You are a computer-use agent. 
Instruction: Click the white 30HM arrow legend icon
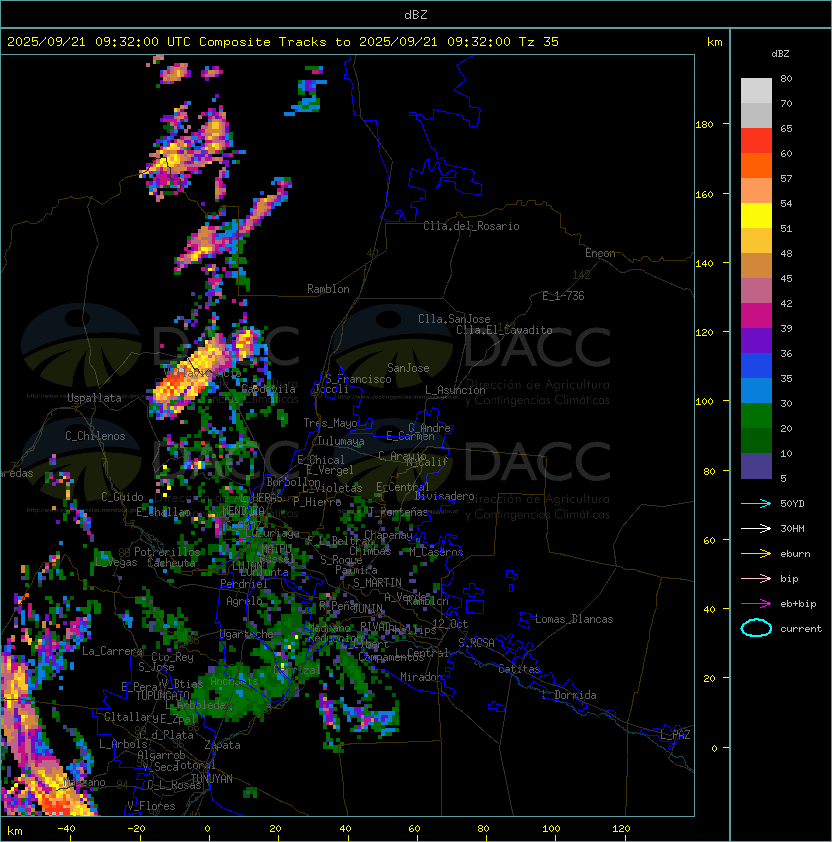756,528
